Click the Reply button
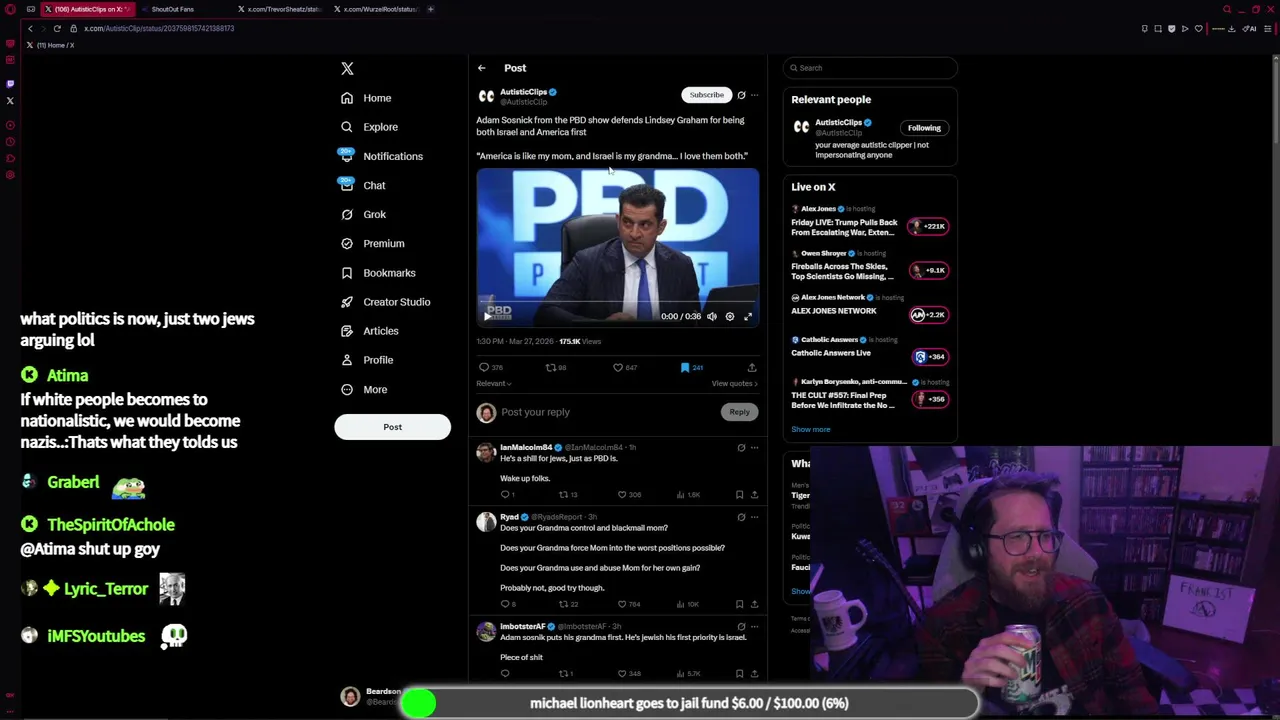 click(x=739, y=412)
